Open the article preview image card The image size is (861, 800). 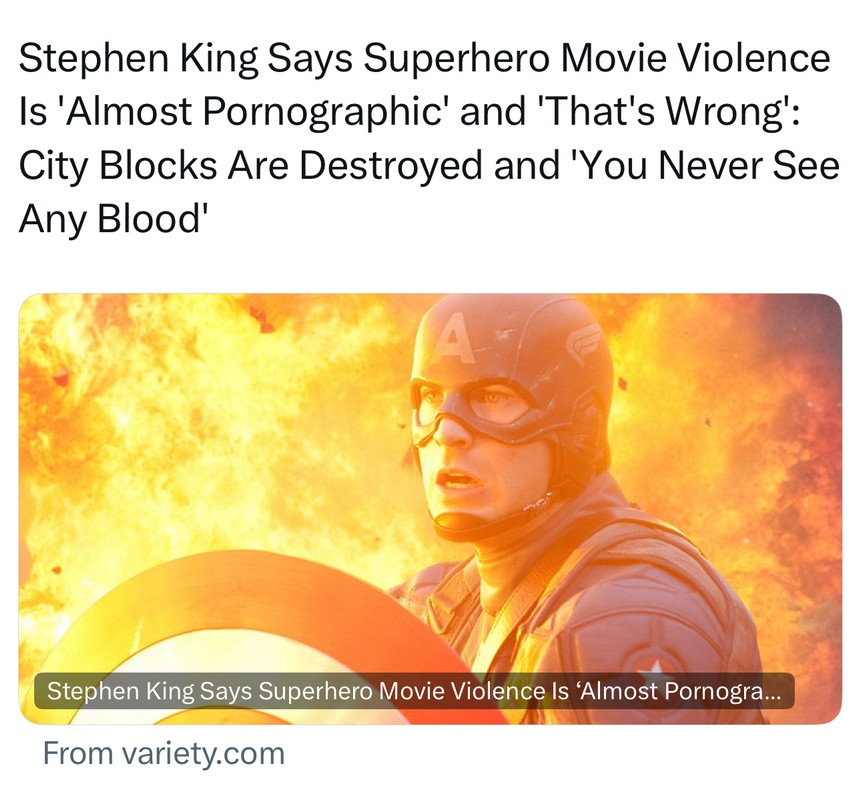pos(430,509)
